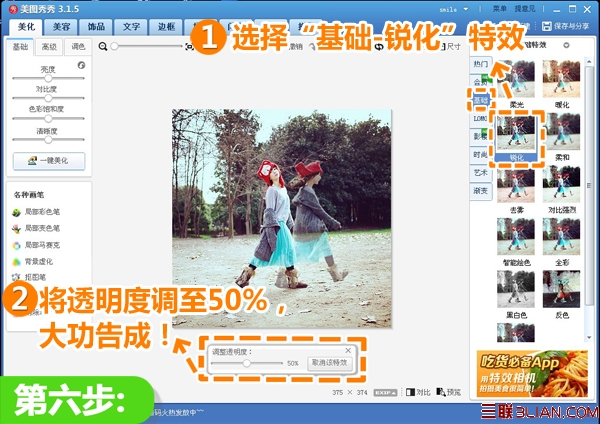The width and height of the screenshot is (600, 424).
Task: Click the 调整透明度 slider handle
Action: tap(247, 363)
